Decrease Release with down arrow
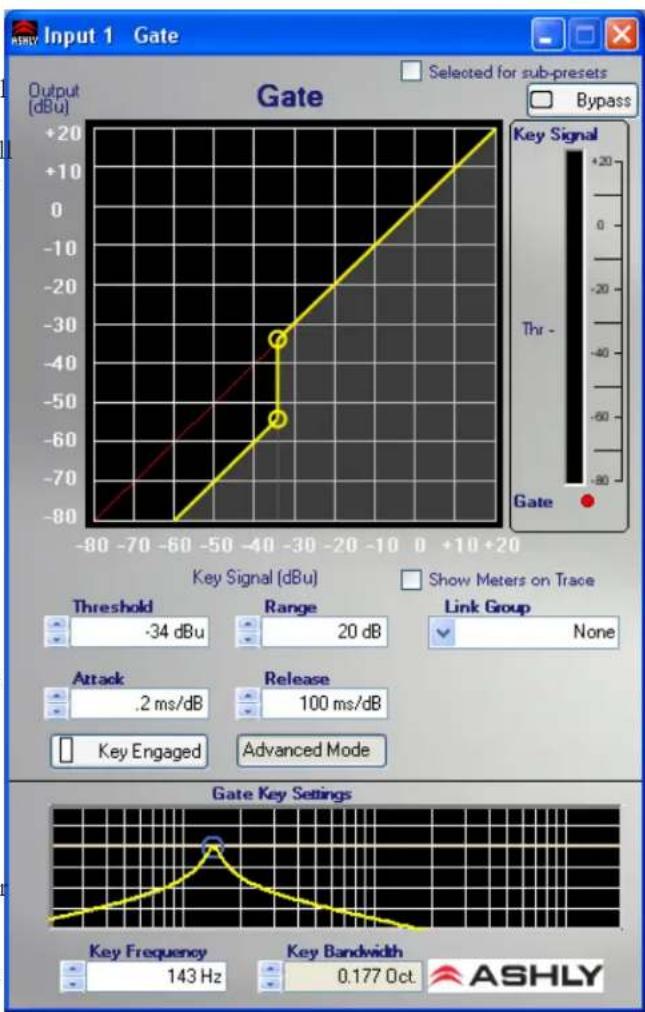645x1012 pixels. [248, 711]
